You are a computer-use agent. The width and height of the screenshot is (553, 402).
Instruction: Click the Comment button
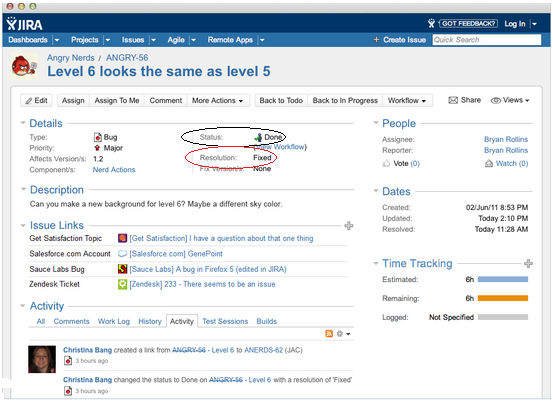coord(166,100)
